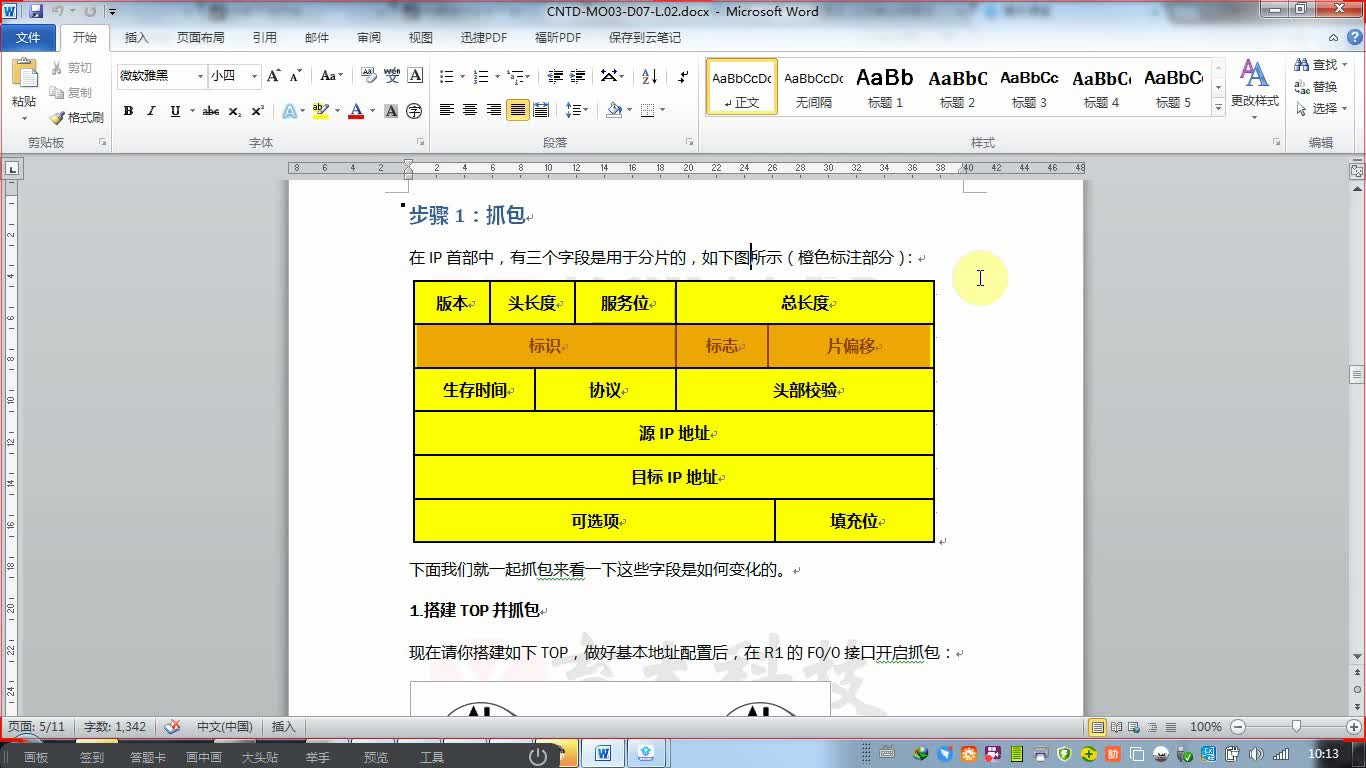The width and height of the screenshot is (1366, 768).
Task: Apply the No Spacing (无间隔) style
Action: point(813,87)
